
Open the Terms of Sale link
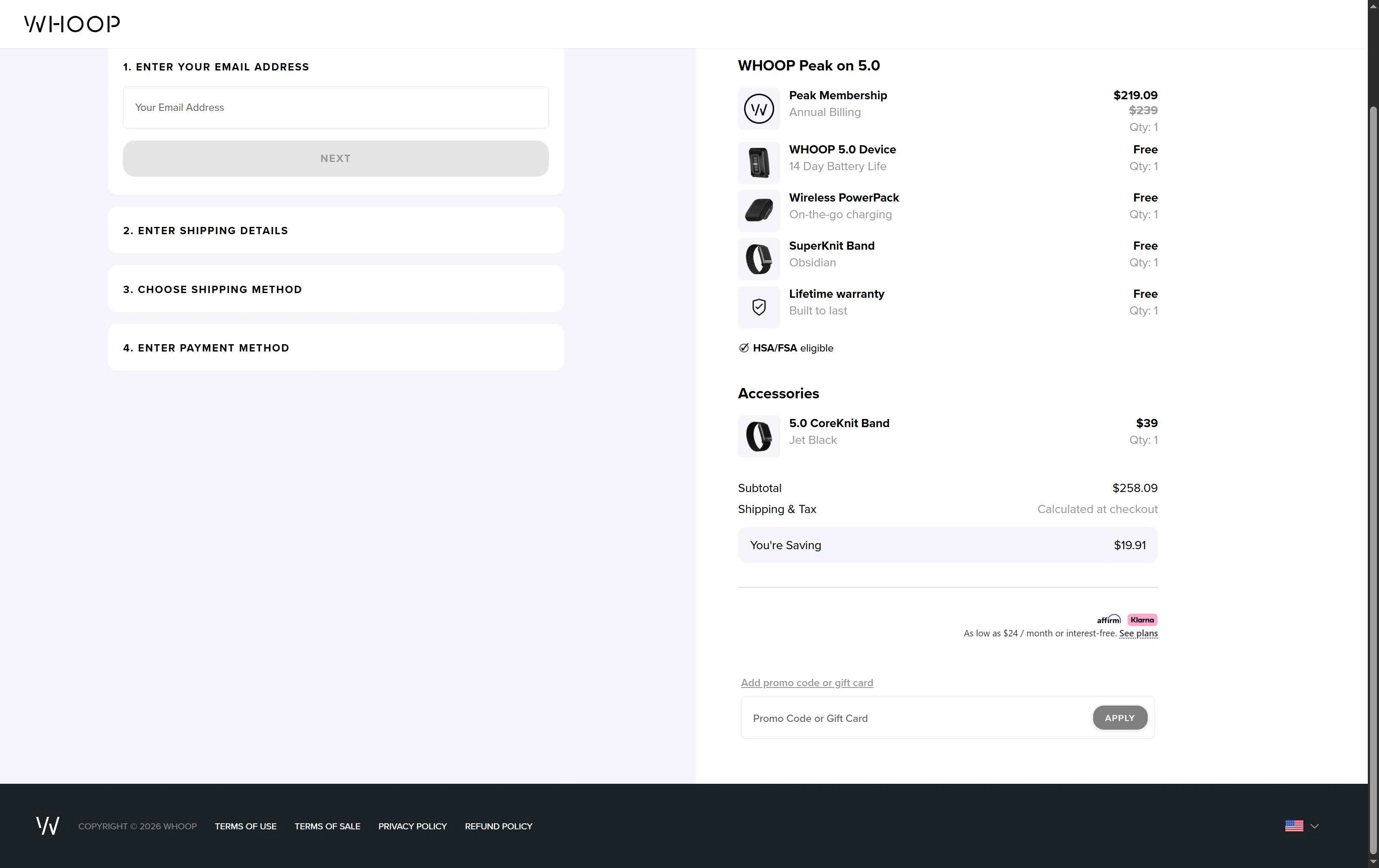coord(328,826)
